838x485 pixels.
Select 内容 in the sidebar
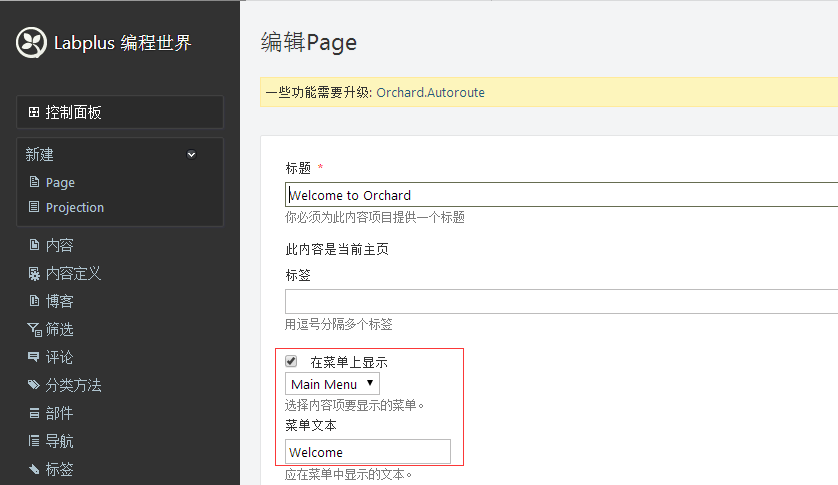click(x=59, y=245)
